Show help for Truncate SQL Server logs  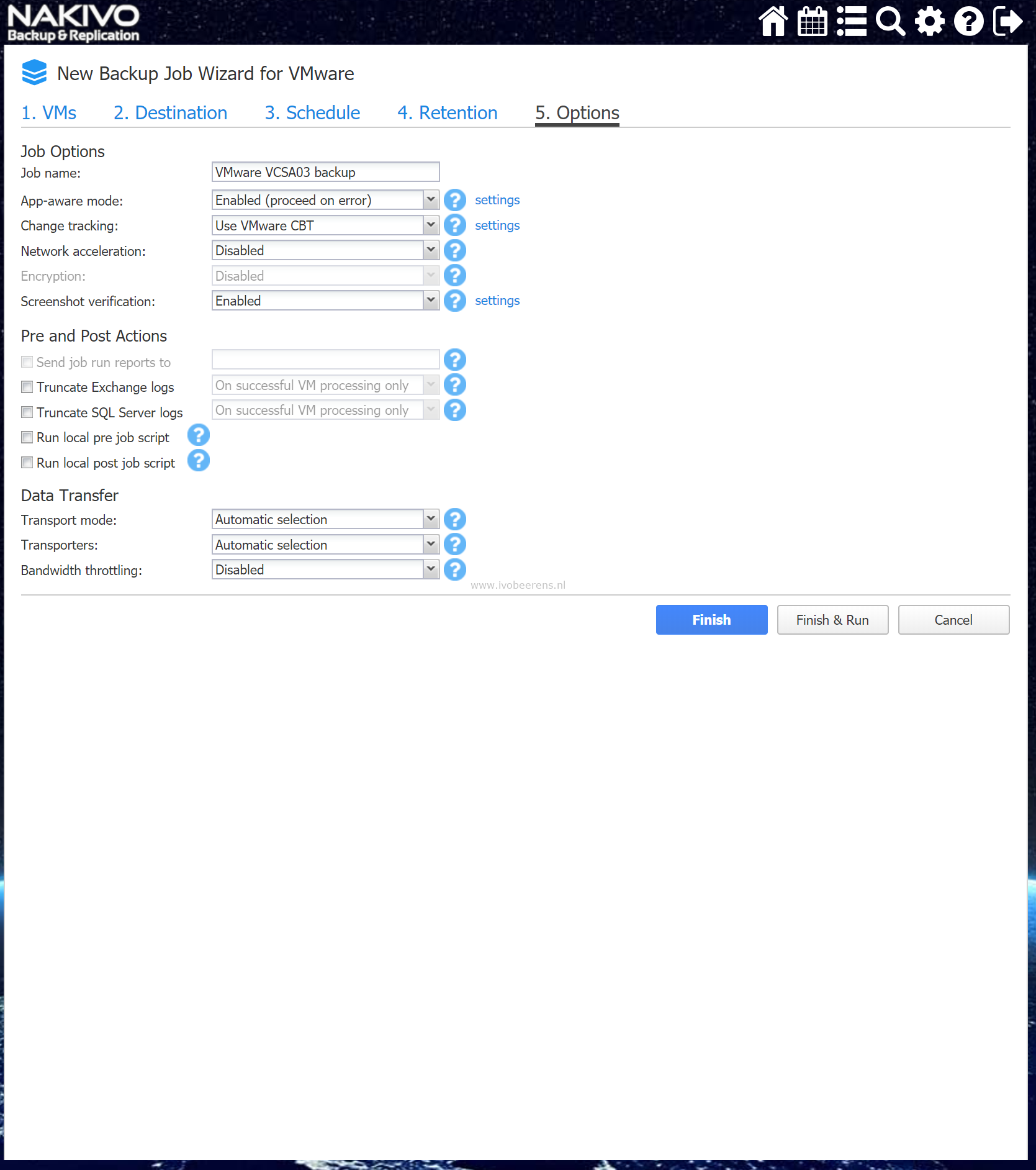tap(455, 410)
